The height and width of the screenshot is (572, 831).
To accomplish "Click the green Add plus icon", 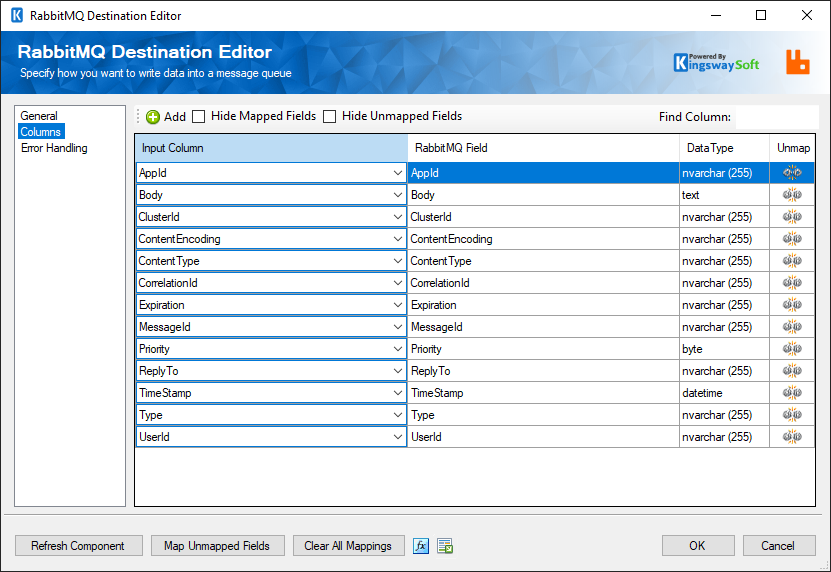I will tap(153, 117).
